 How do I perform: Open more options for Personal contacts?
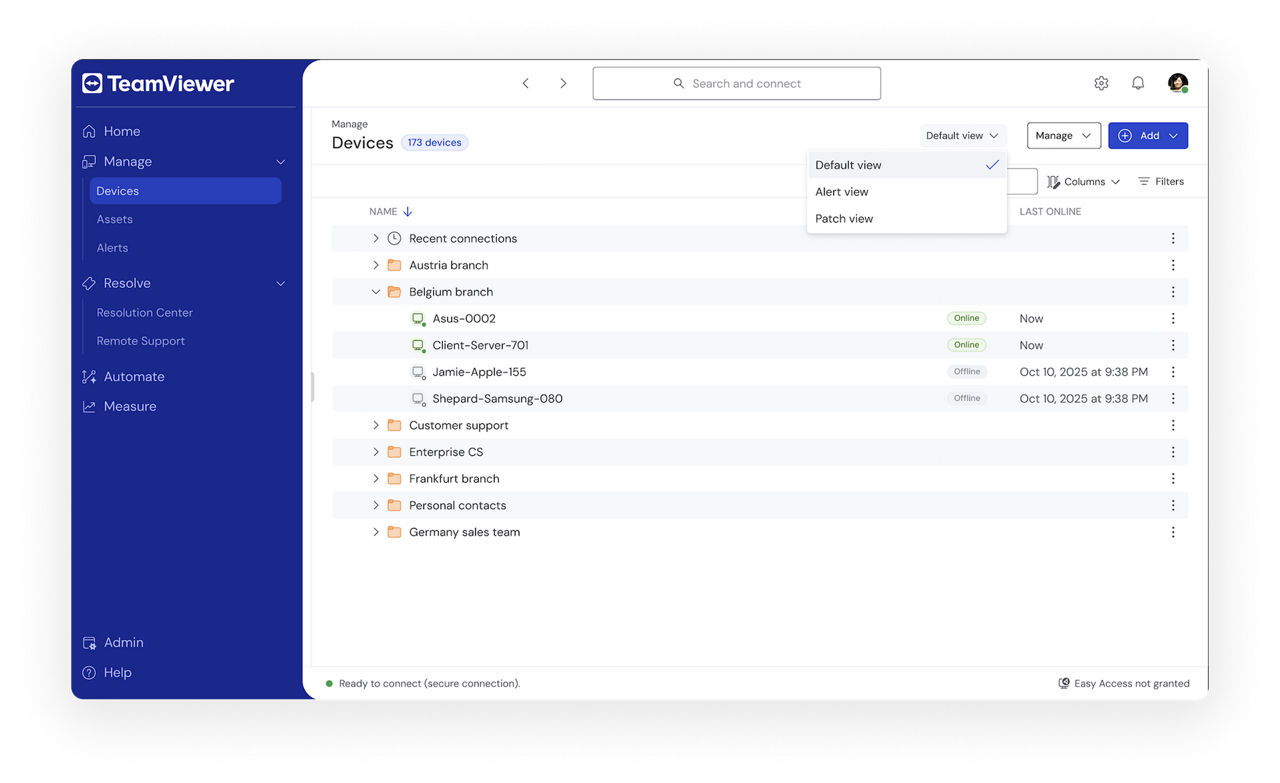(x=1173, y=506)
